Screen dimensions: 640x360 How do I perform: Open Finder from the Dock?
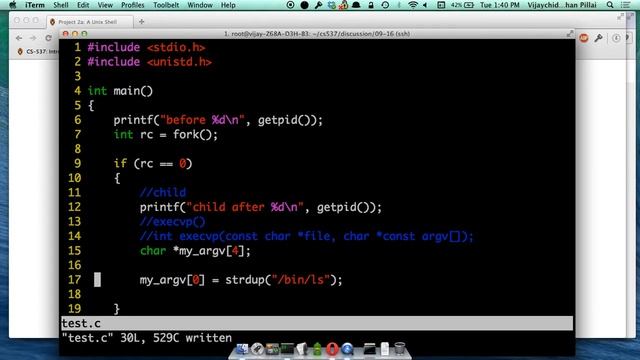[x=242, y=349]
